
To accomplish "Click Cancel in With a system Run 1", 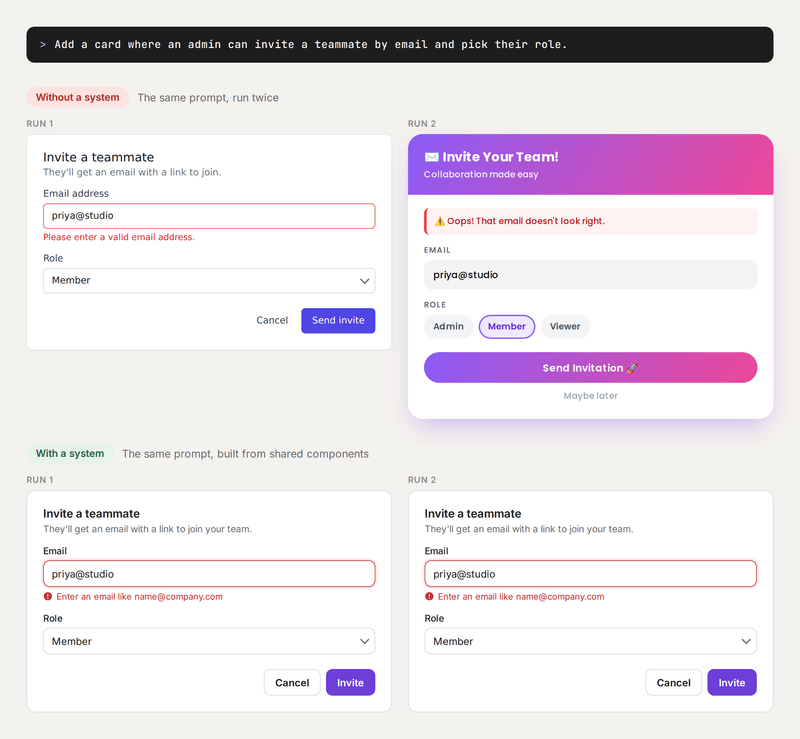I will tap(292, 682).
